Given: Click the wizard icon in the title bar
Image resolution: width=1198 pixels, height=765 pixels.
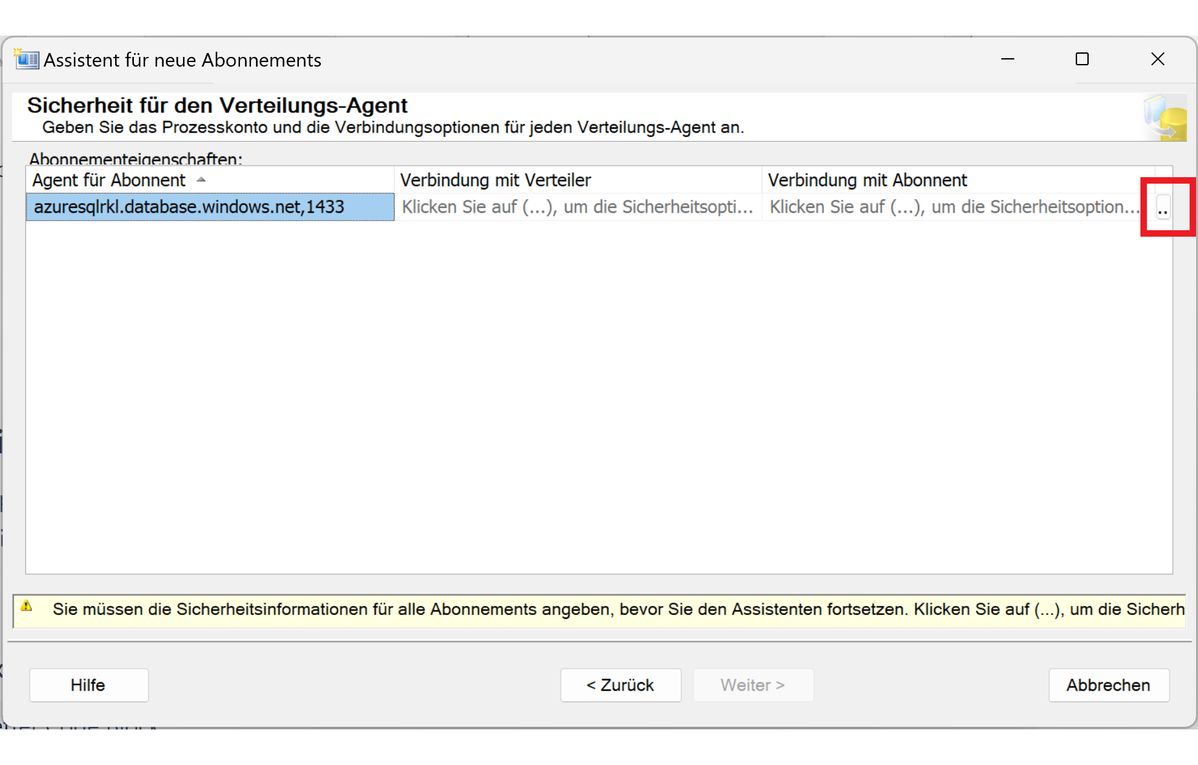Looking at the screenshot, I should tap(26, 60).
